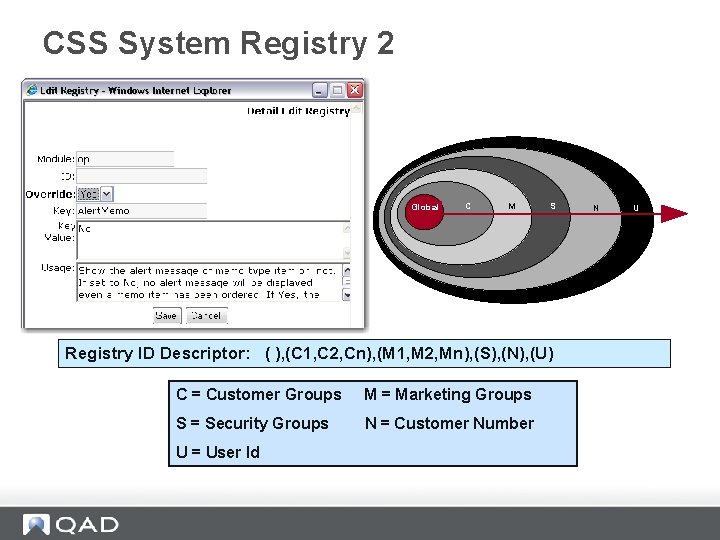Click the window page scrollbar up arrow
The width and height of the screenshot is (720, 540).
(x=357, y=108)
